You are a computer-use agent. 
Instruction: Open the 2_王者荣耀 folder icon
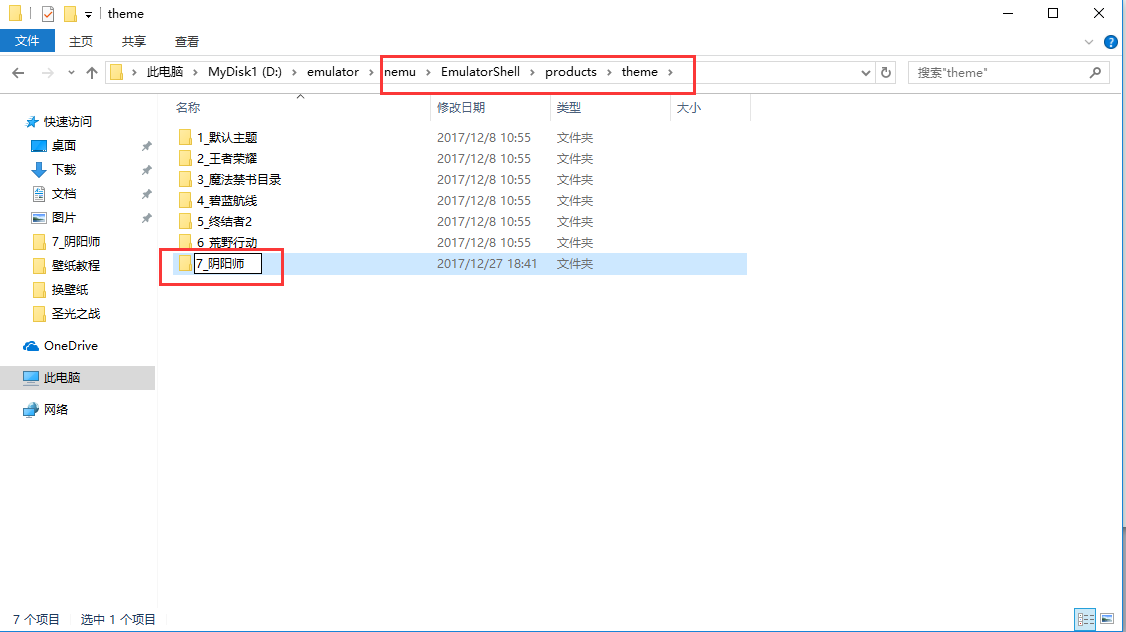pos(185,159)
